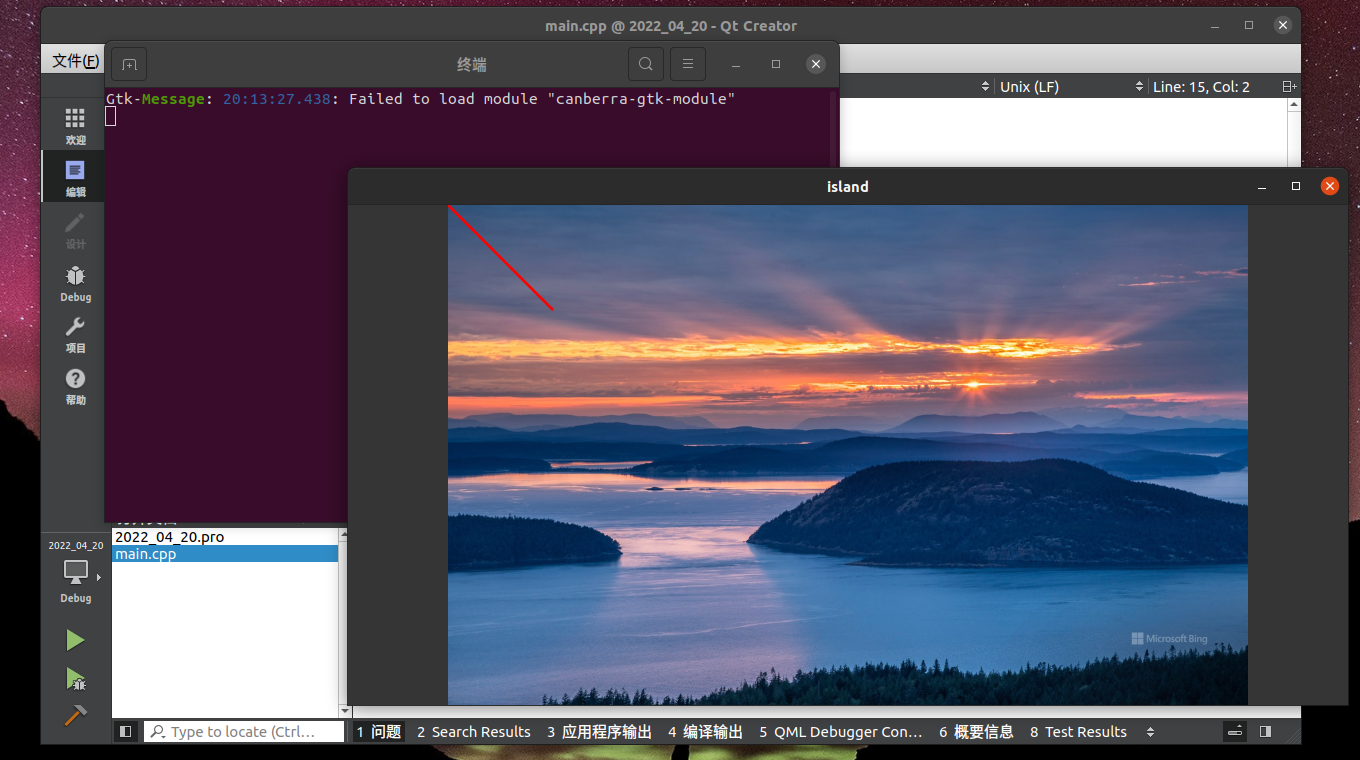Close the island image window
Image resolution: width=1360 pixels, height=760 pixels.
tap(1329, 186)
